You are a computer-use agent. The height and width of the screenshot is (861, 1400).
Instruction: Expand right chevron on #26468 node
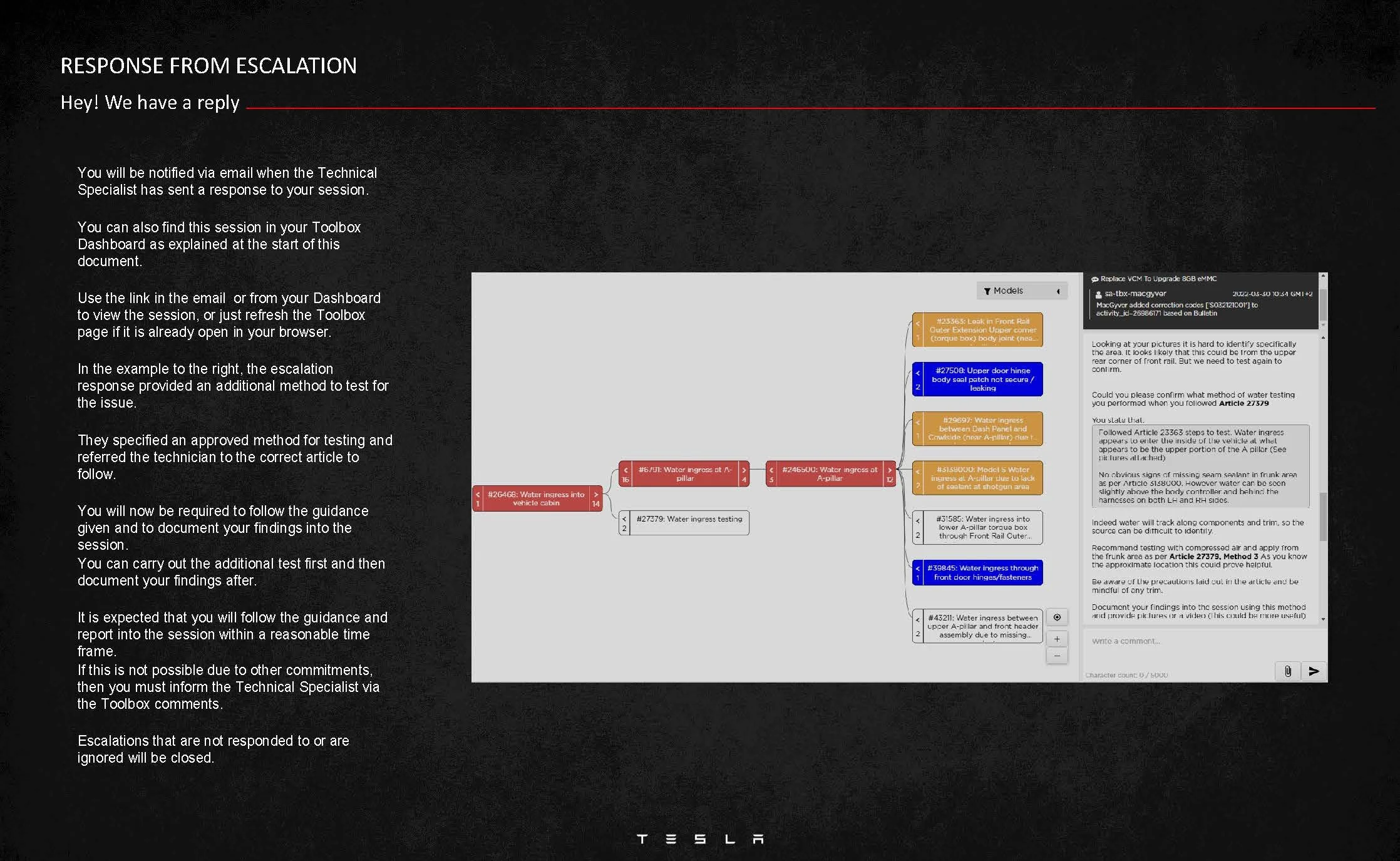click(596, 495)
